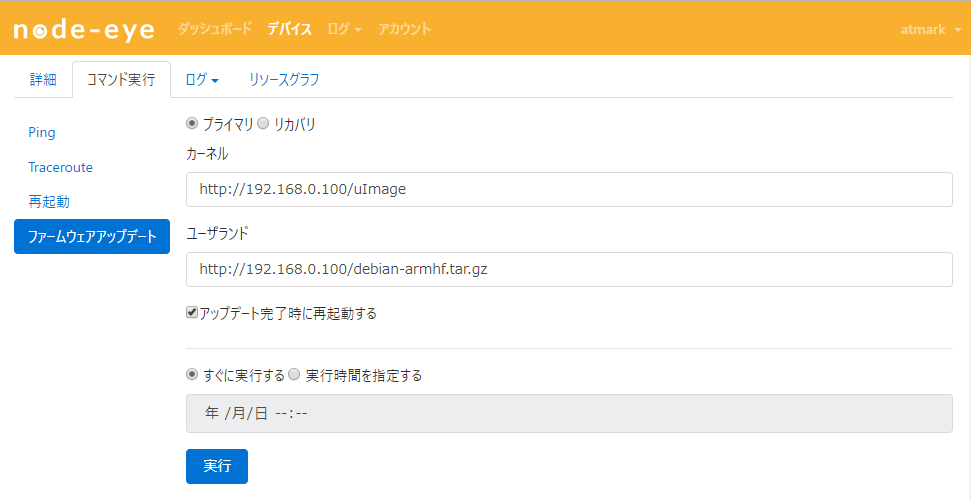The image size is (971, 500).
Task: Click the カーネル label text
Action: tap(207, 155)
